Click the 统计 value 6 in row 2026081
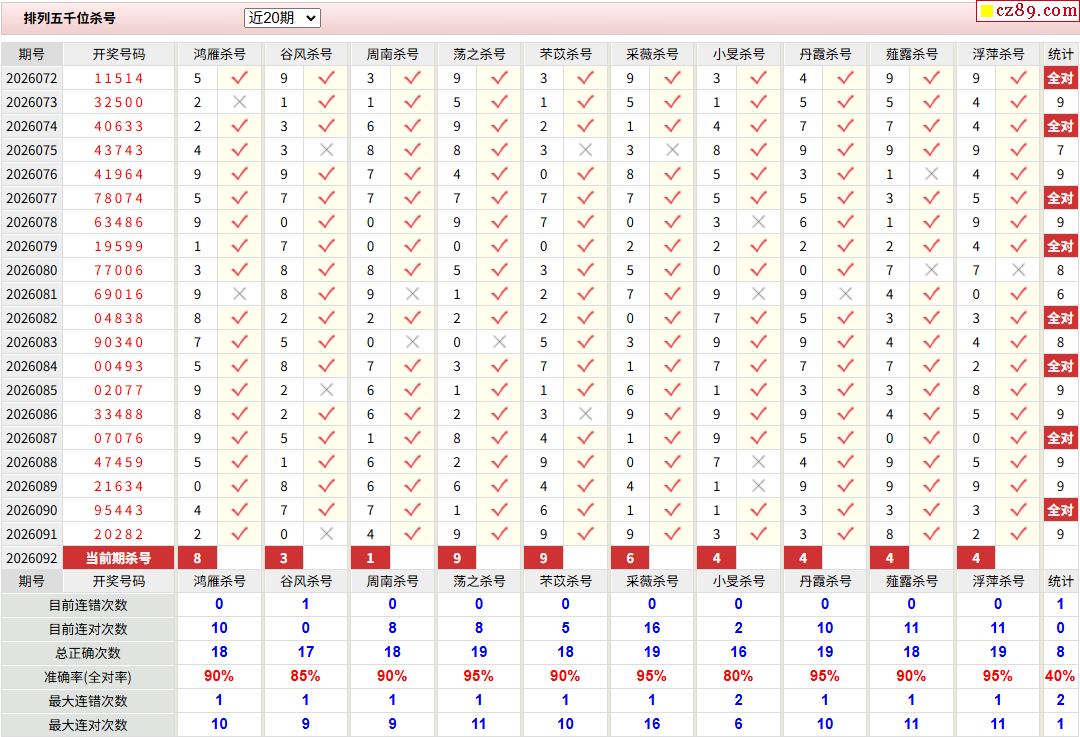 click(x=1060, y=294)
